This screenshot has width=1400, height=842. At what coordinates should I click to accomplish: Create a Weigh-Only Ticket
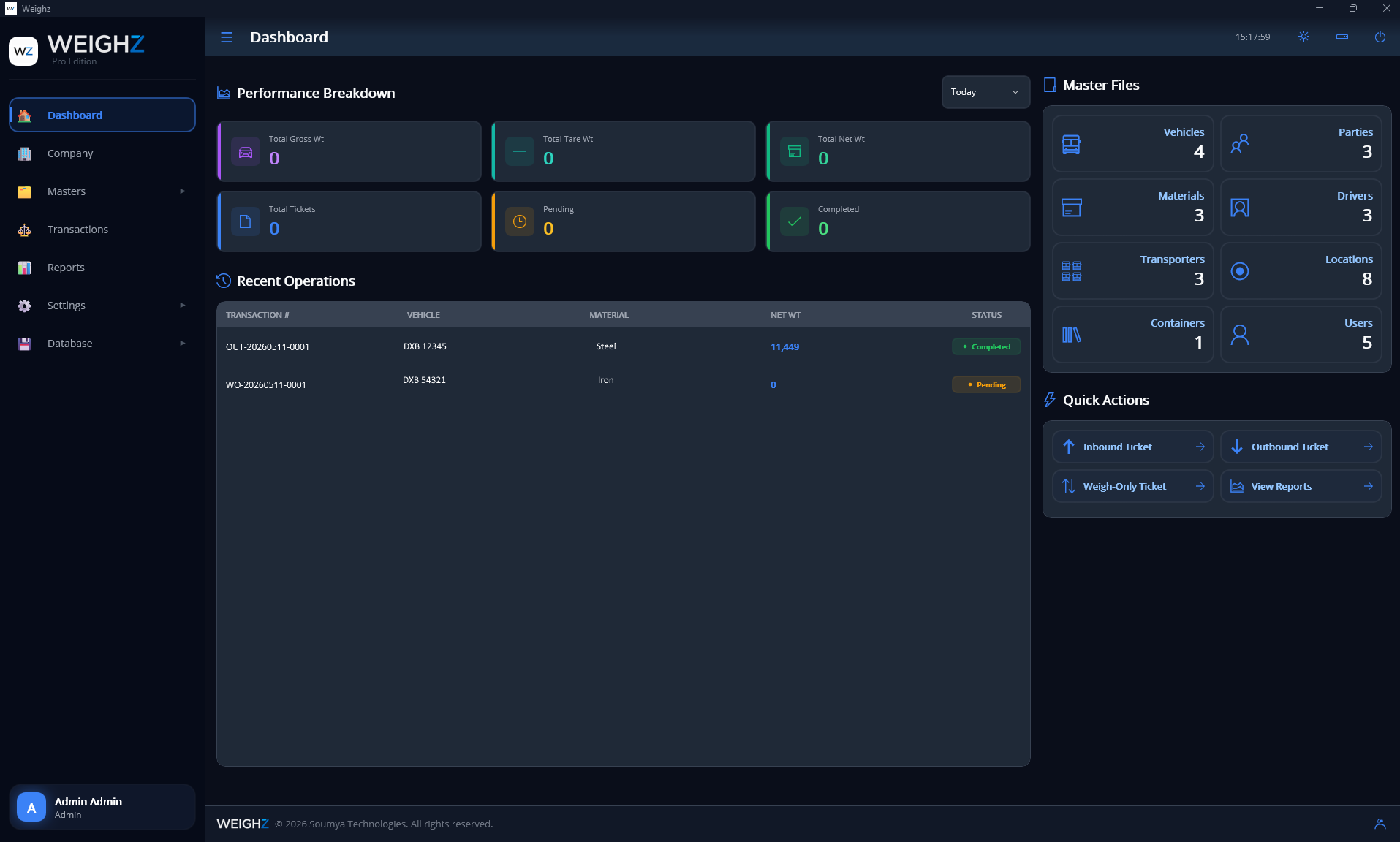point(1132,486)
